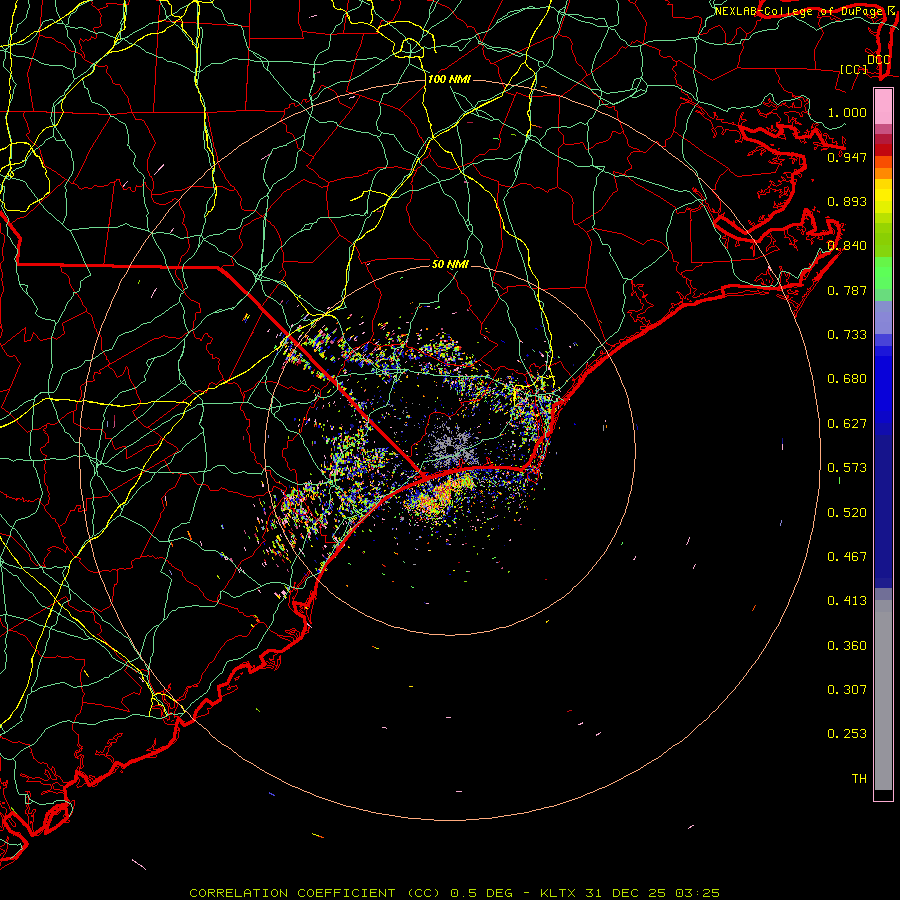
Task: Click the "DCC" product label
Action: pyautogui.click(x=878, y=60)
